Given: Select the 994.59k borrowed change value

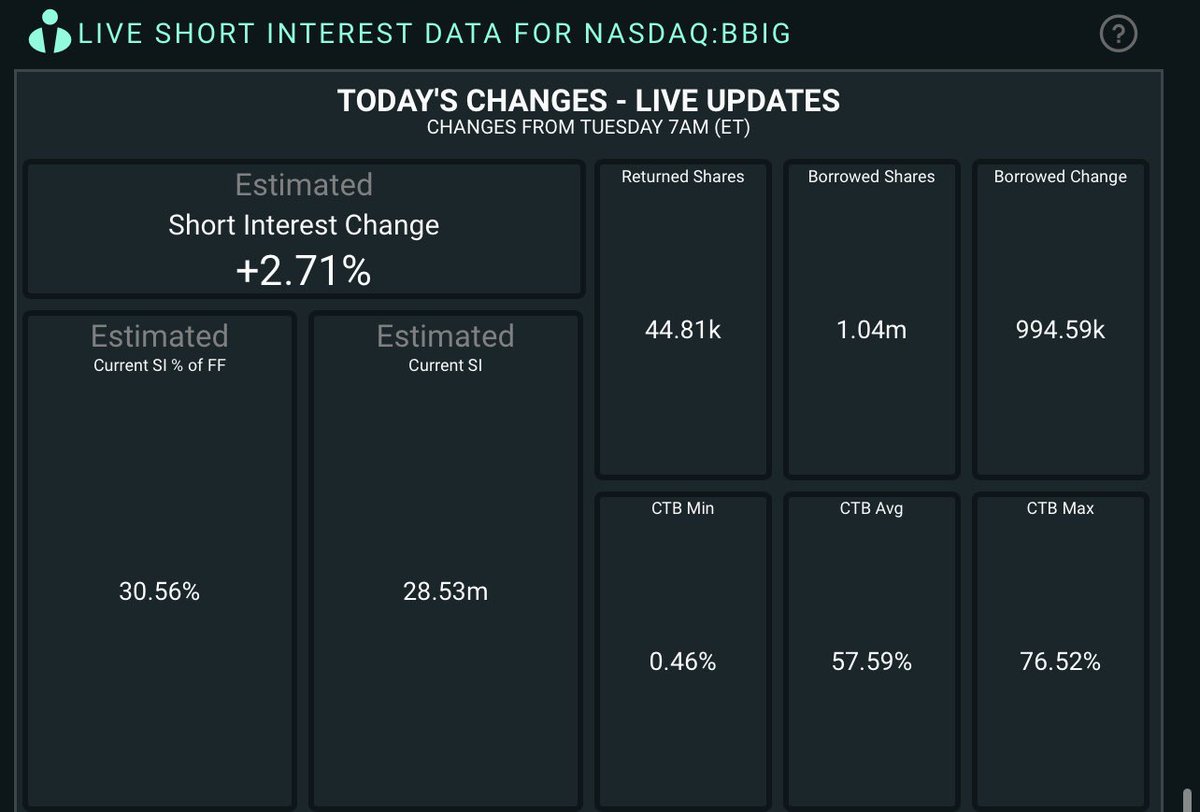Looking at the screenshot, I should tap(1060, 329).
